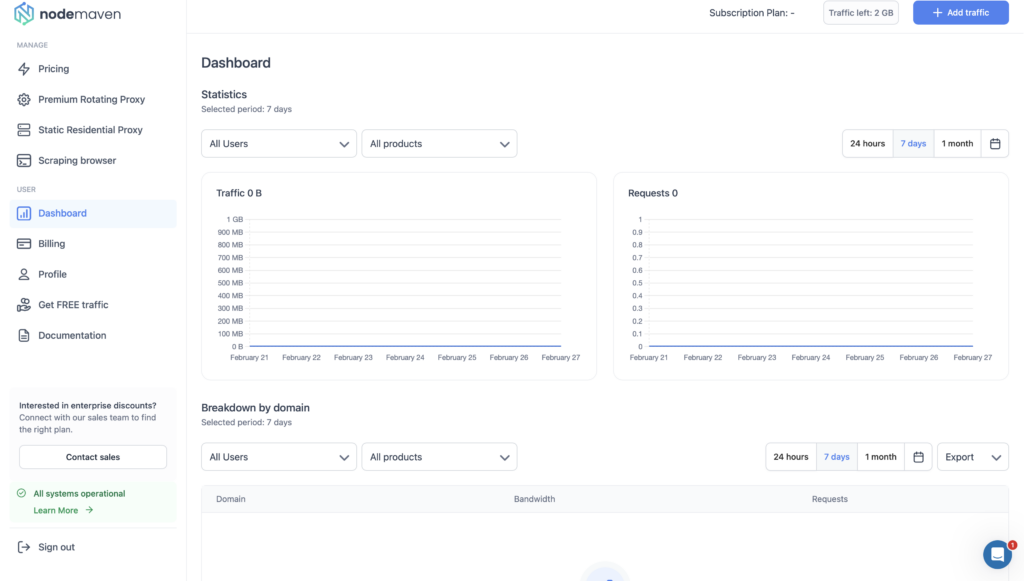Open the Profile page
Screen dimensions: 1024x581
(x=93, y=274)
